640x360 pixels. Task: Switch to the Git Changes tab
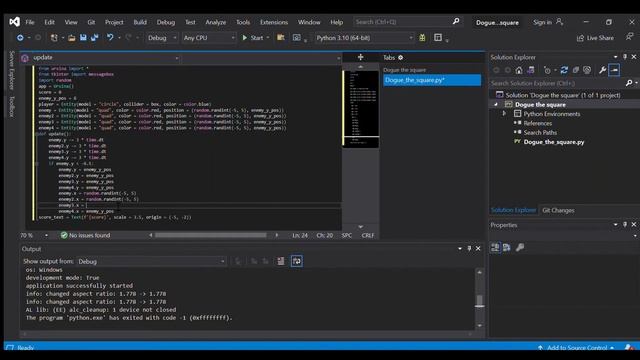pyautogui.click(x=558, y=210)
